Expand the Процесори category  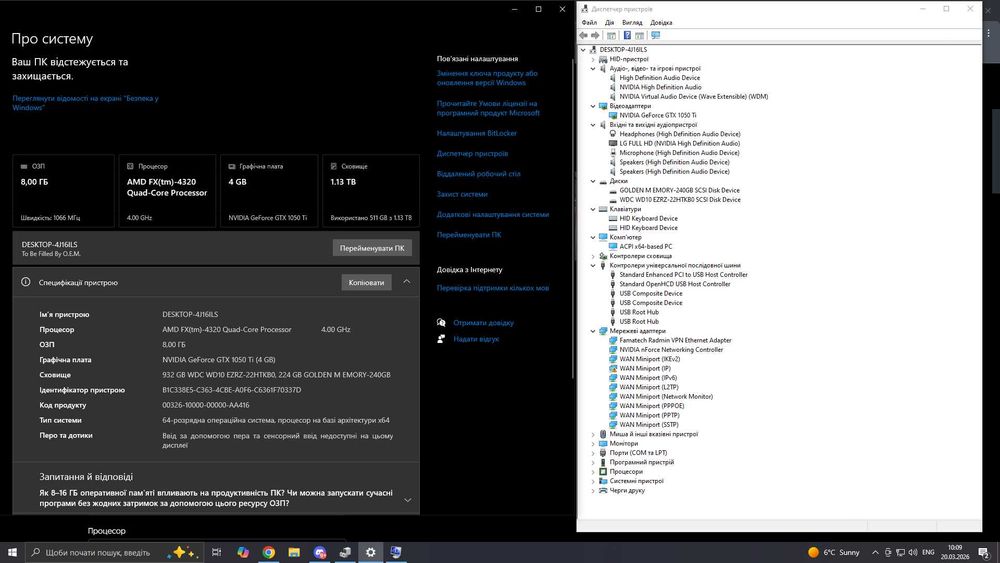593,472
